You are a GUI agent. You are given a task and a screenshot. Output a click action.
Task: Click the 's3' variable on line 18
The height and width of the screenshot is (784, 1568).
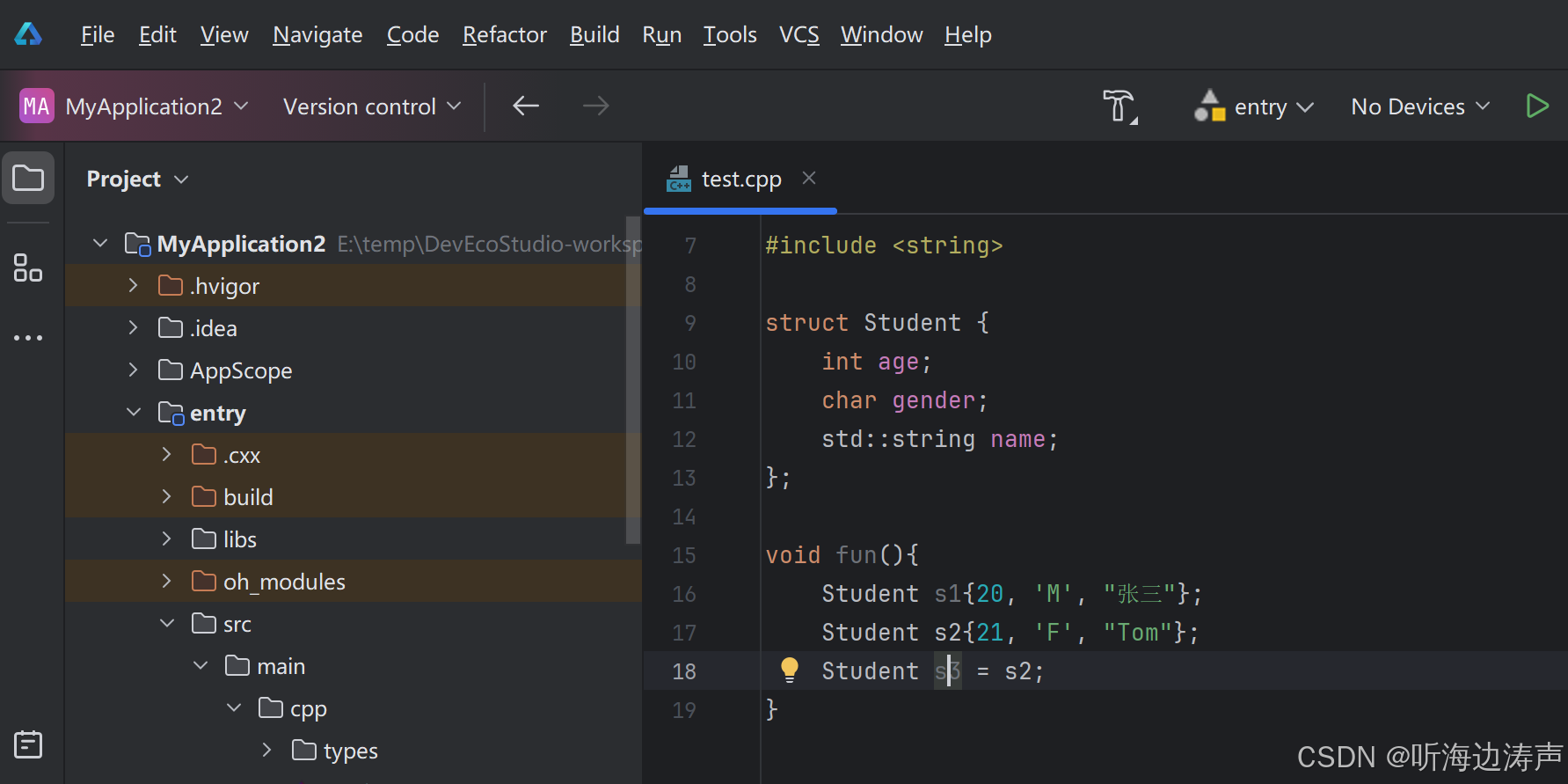click(x=948, y=671)
